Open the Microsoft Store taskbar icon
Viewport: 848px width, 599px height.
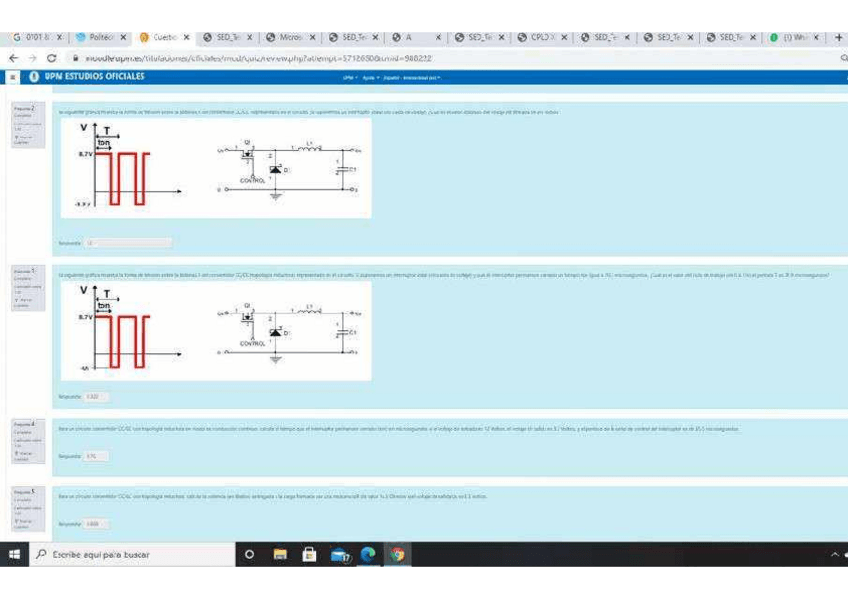coord(310,553)
